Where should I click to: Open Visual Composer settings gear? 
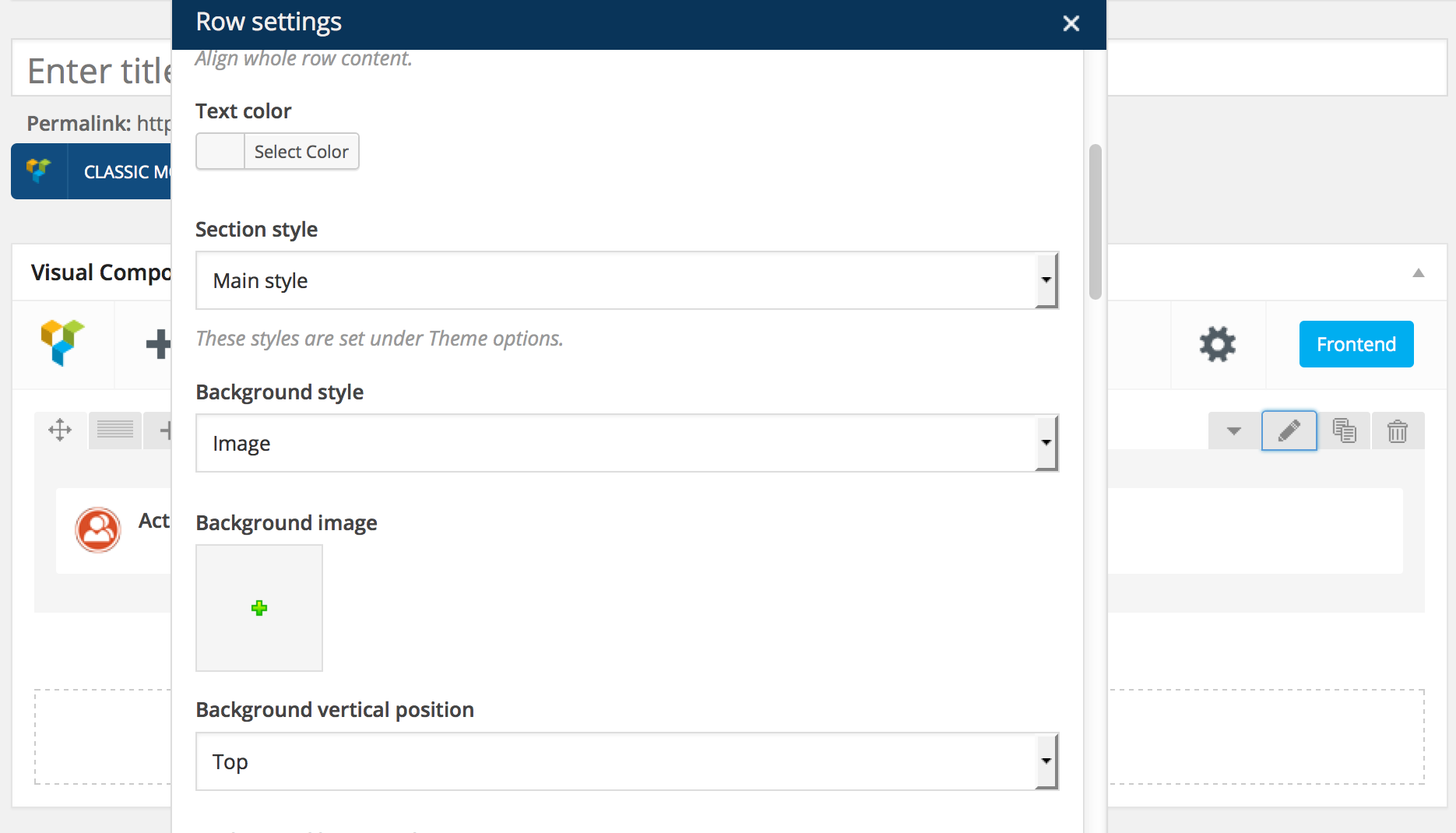(x=1218, y=344)
